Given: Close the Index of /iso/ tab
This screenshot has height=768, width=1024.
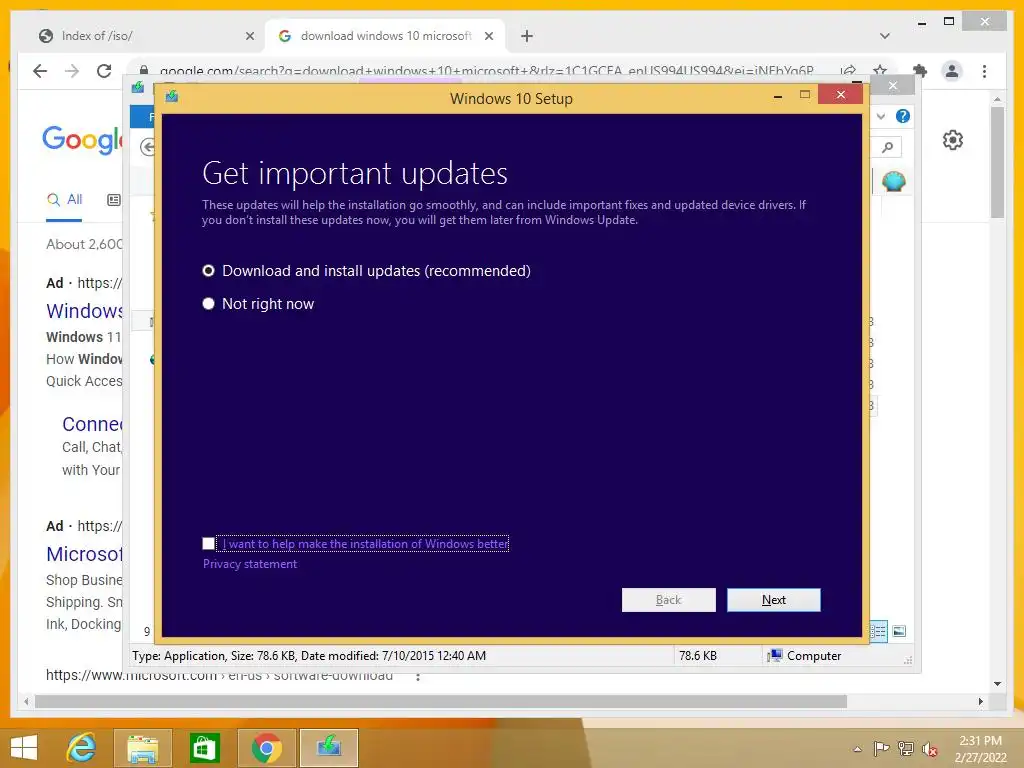Looking at the screenshot, I should [x=249, y=36].
